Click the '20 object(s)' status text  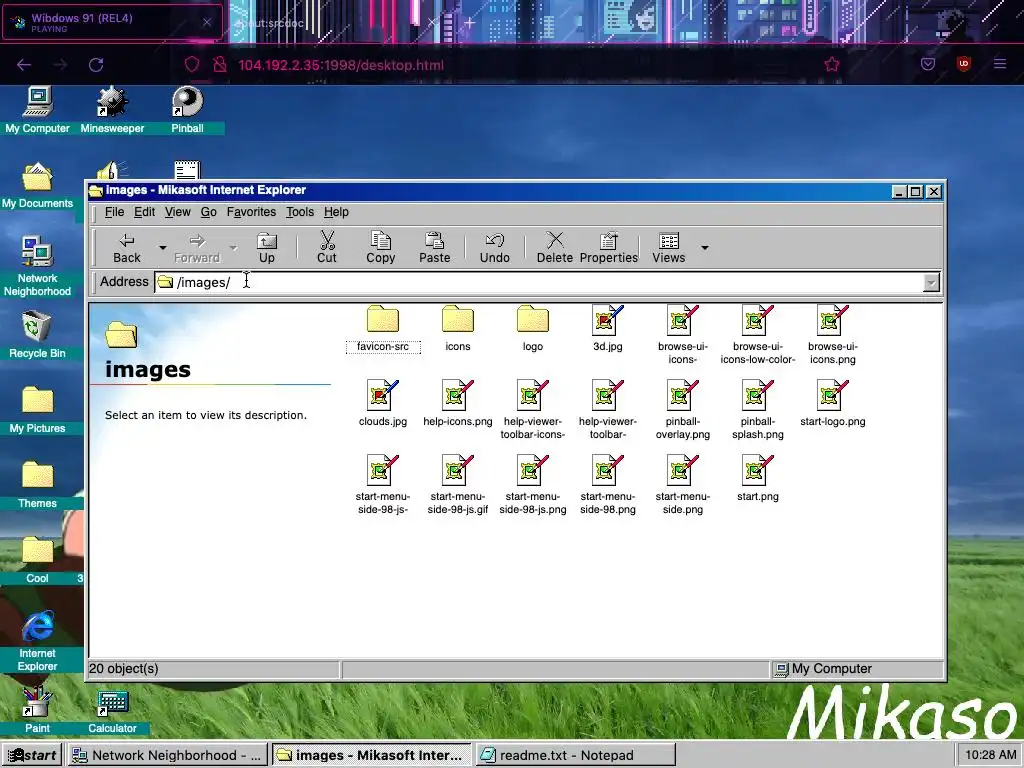pyautogui.click(x=123, y=669)
